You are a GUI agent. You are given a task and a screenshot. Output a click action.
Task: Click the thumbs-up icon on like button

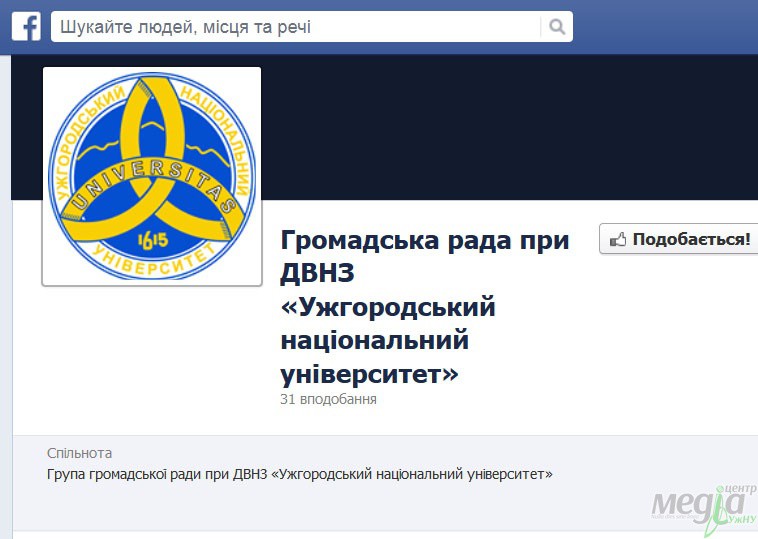618,239
